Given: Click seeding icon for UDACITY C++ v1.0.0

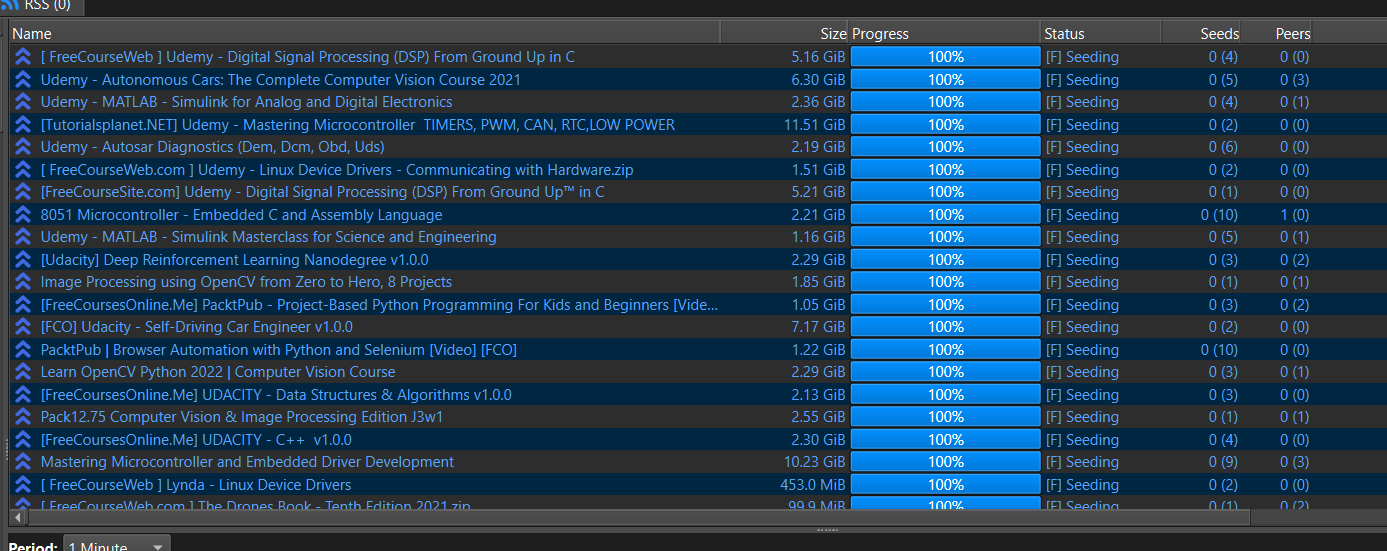Looking at the screenshot, I should tap(23, 440).
